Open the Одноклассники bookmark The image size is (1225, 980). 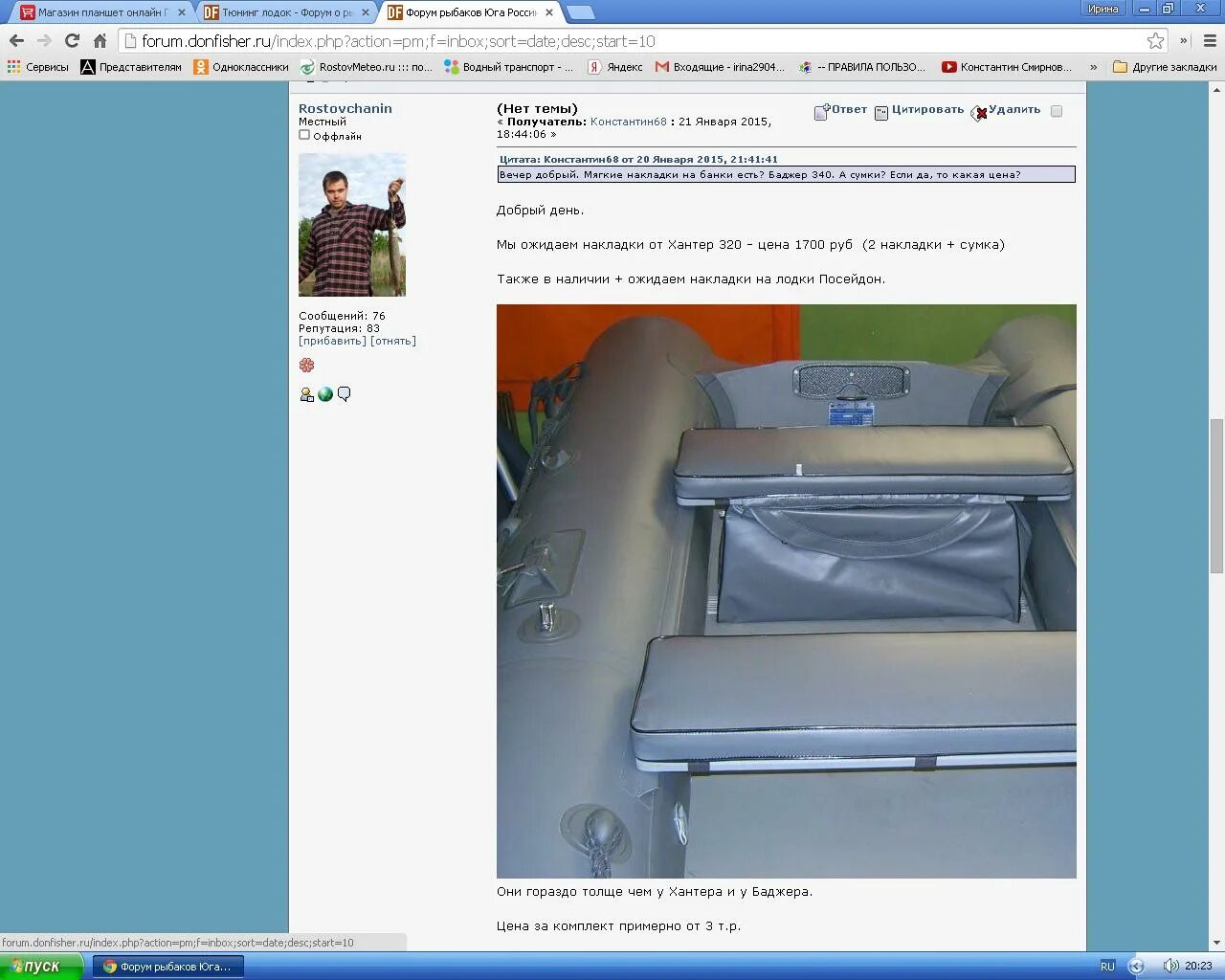coord(241,67)
